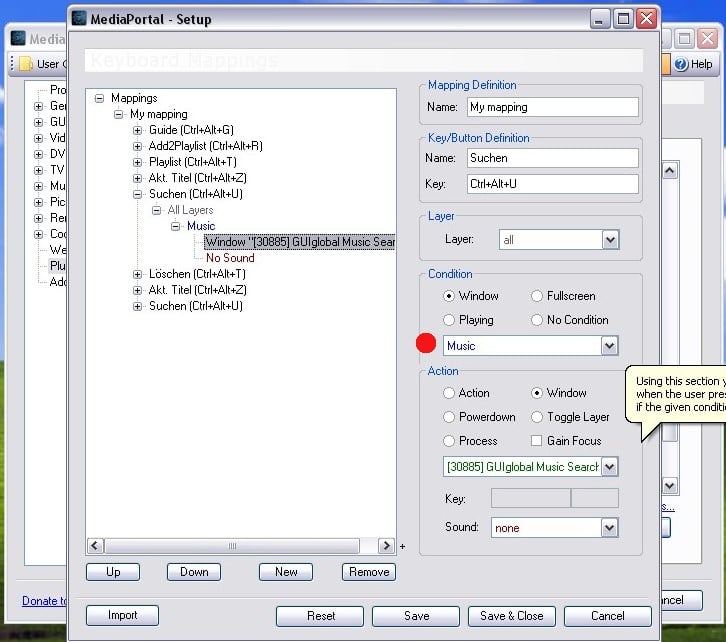Click the tree's horizontal scrollbar right arrow

point(386,546)
